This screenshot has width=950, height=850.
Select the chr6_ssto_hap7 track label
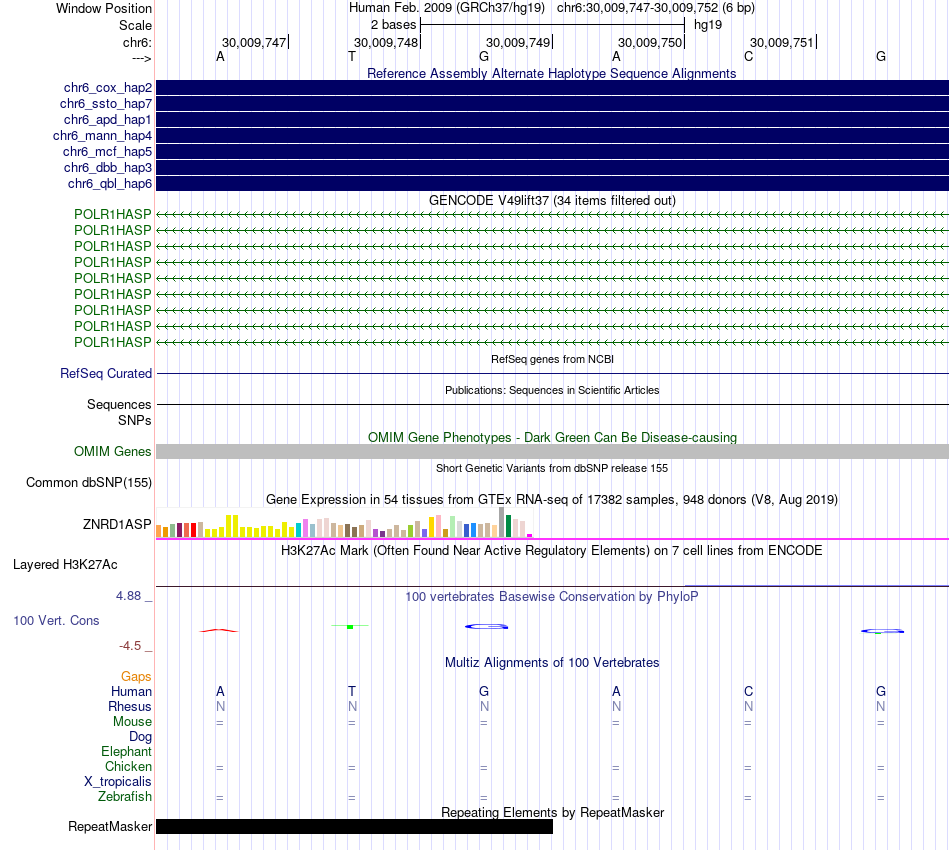pos(106,104)
